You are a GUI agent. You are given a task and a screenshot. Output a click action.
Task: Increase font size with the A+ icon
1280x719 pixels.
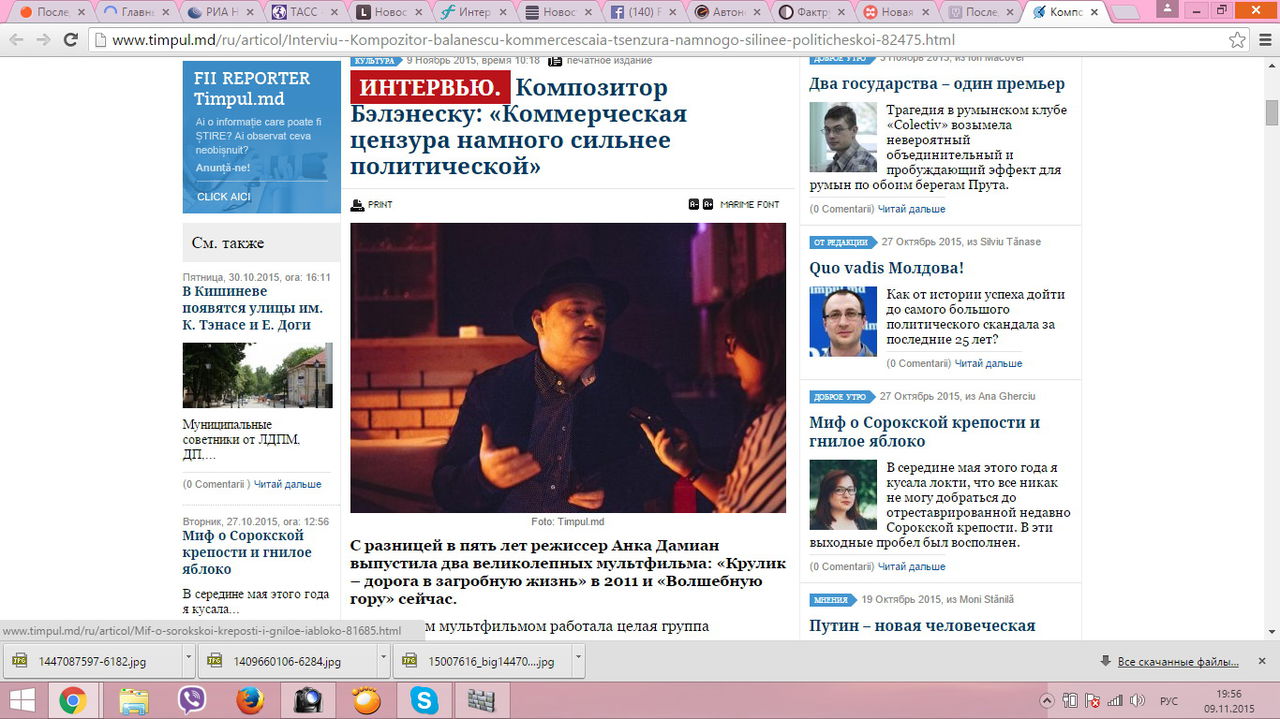click(708, 204)
